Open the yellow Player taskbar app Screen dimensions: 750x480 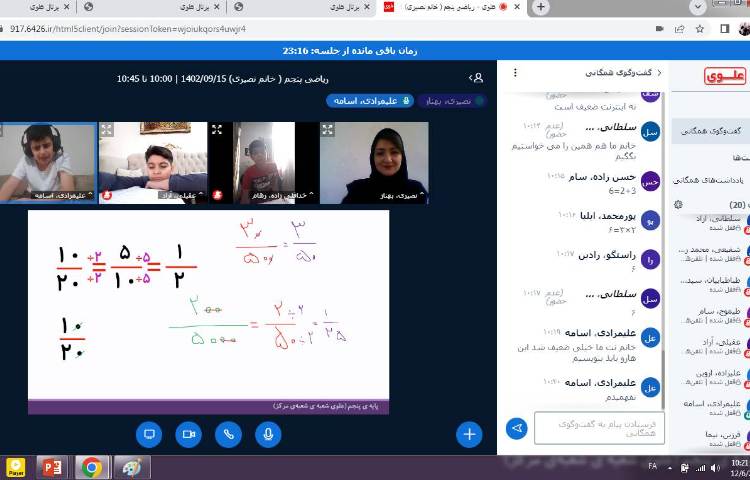(16, 468)
